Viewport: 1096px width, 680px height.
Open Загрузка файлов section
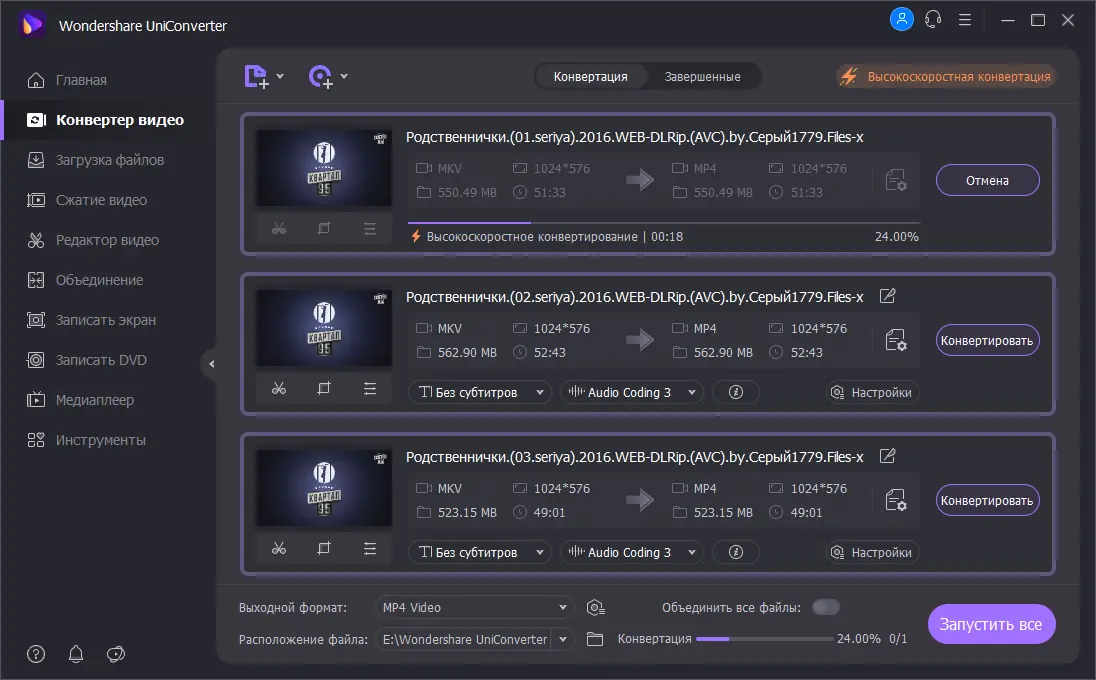point(96,160)
